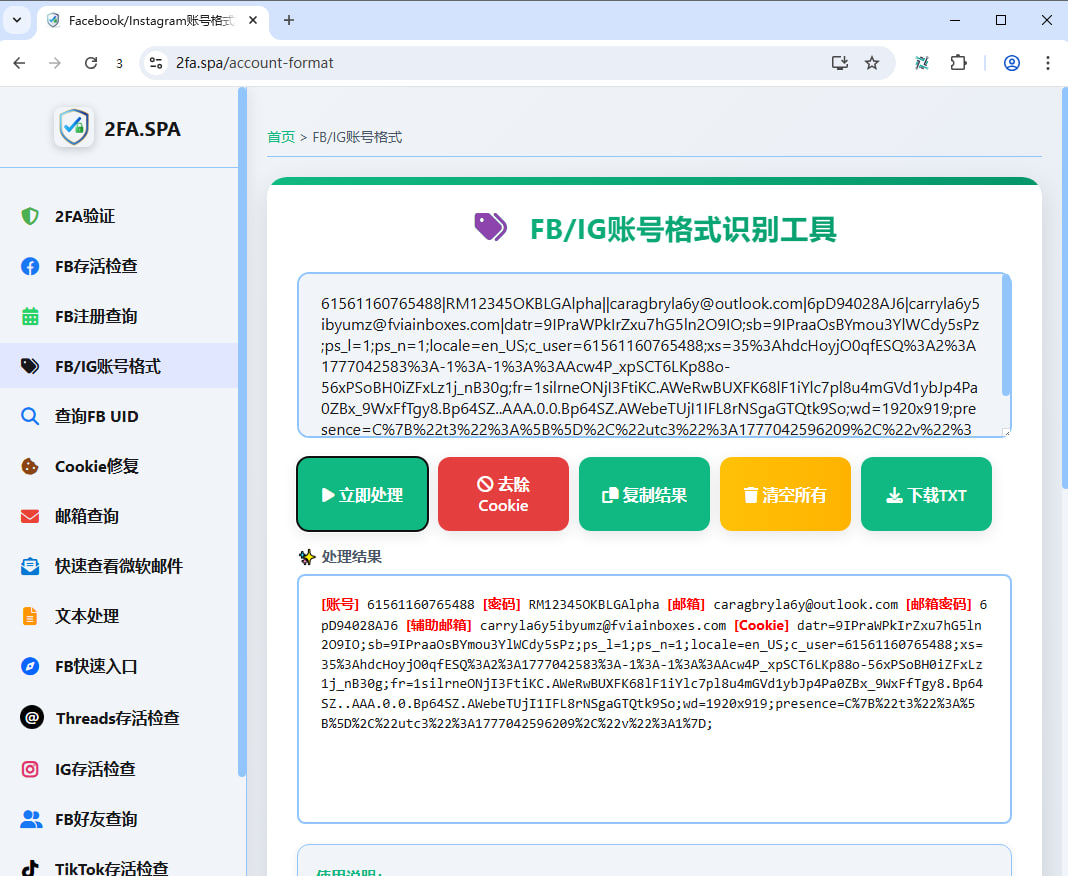Screen dimensions: 1068x876
Task: Click the 立即处理 process button
Action: tap(362, 494)
